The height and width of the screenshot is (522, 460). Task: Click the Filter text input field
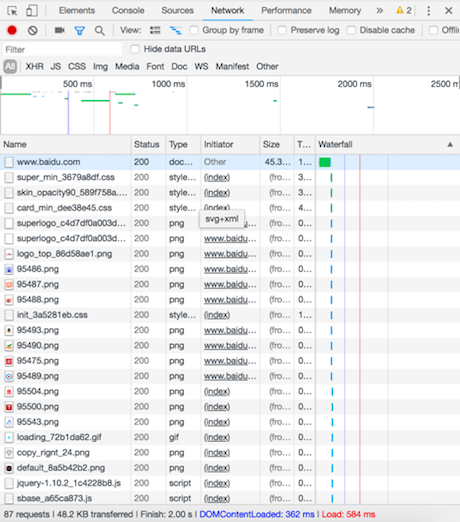point(63,49)
